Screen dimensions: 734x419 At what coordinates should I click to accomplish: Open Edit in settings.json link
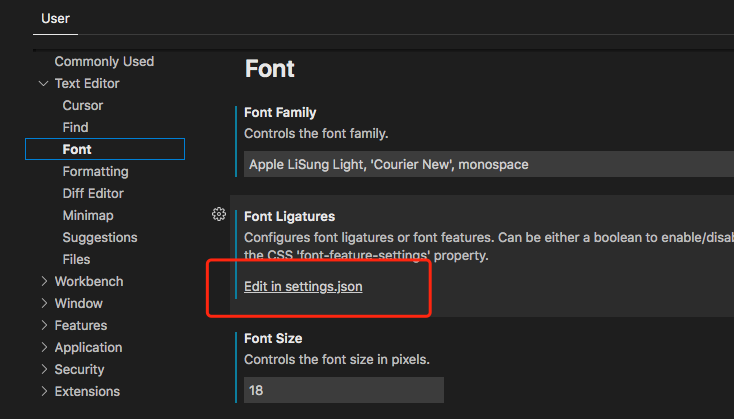click(x=303, y=287)
